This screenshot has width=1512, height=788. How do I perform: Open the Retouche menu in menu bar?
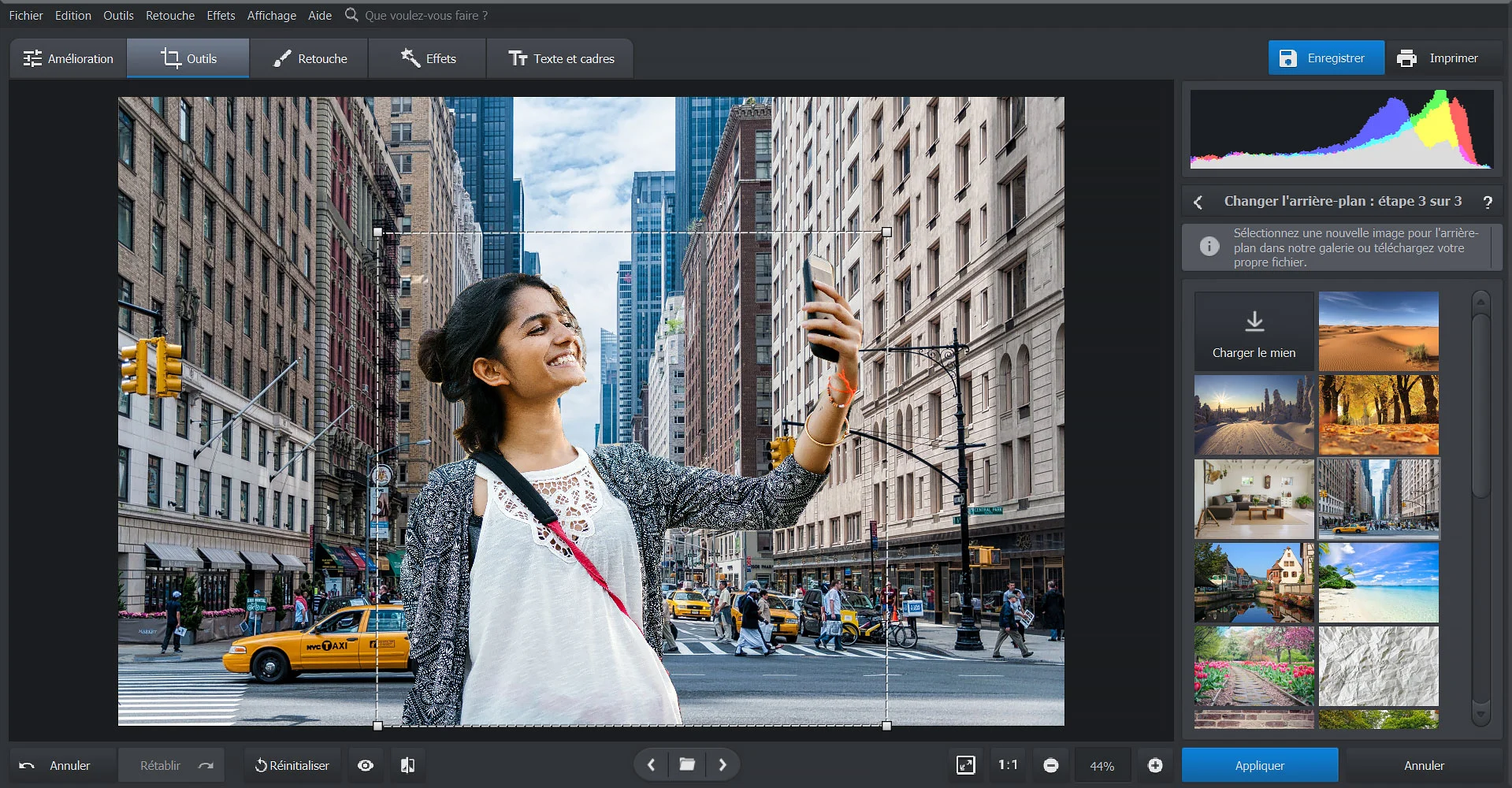coord(170,15)
